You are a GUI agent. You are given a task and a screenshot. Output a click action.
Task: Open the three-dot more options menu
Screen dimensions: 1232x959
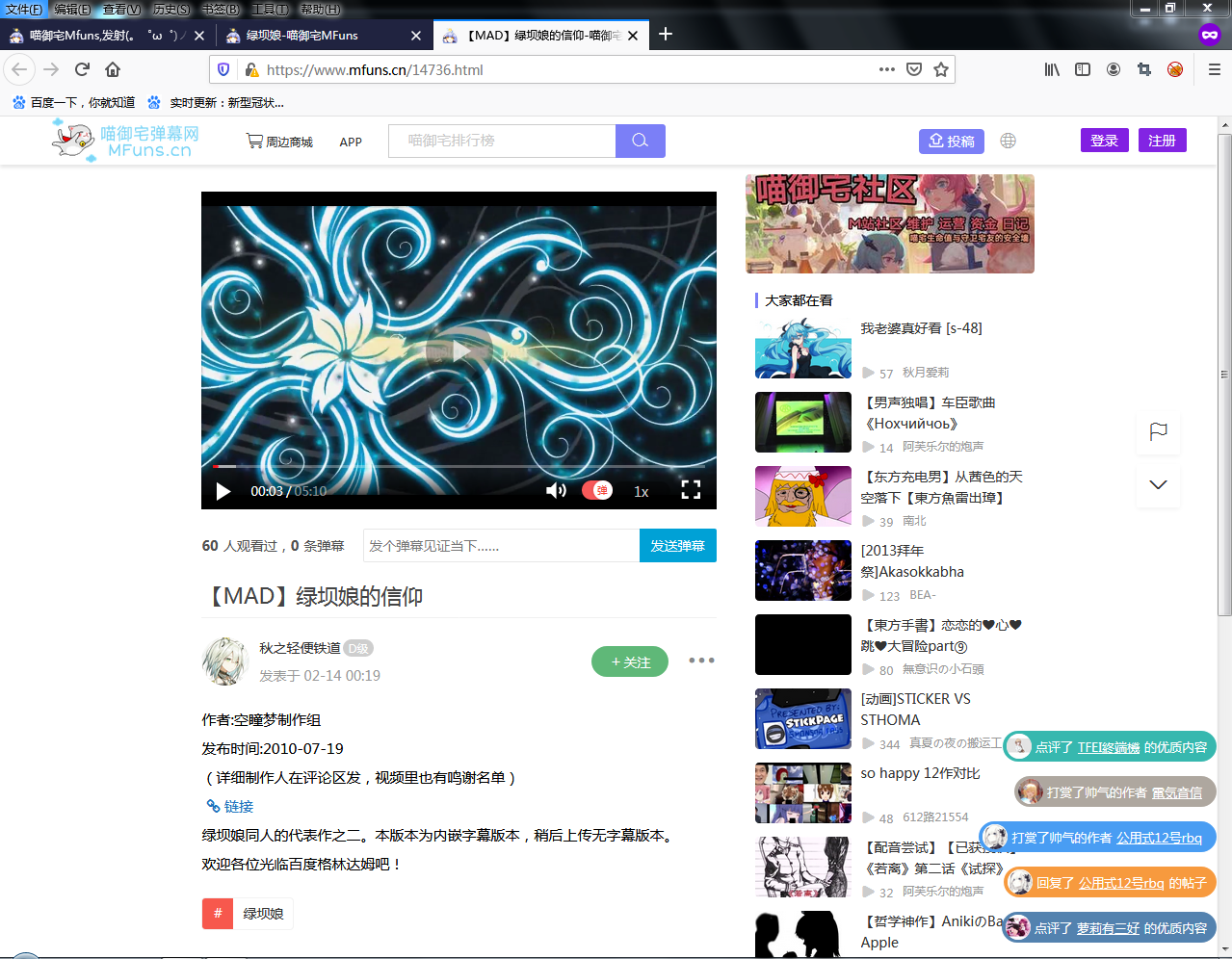tap(701, 661)
